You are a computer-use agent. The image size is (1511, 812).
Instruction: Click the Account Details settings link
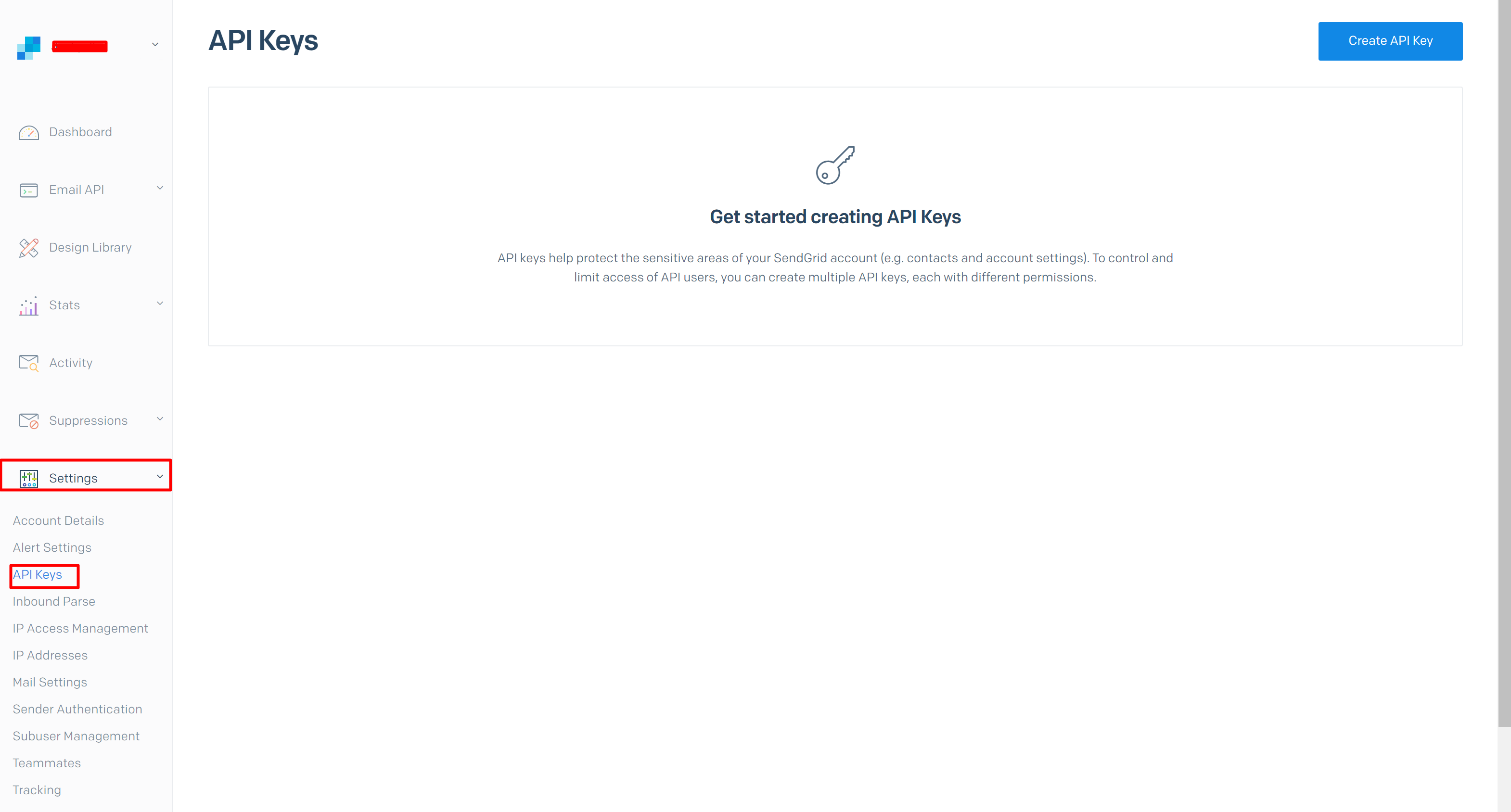59,520
